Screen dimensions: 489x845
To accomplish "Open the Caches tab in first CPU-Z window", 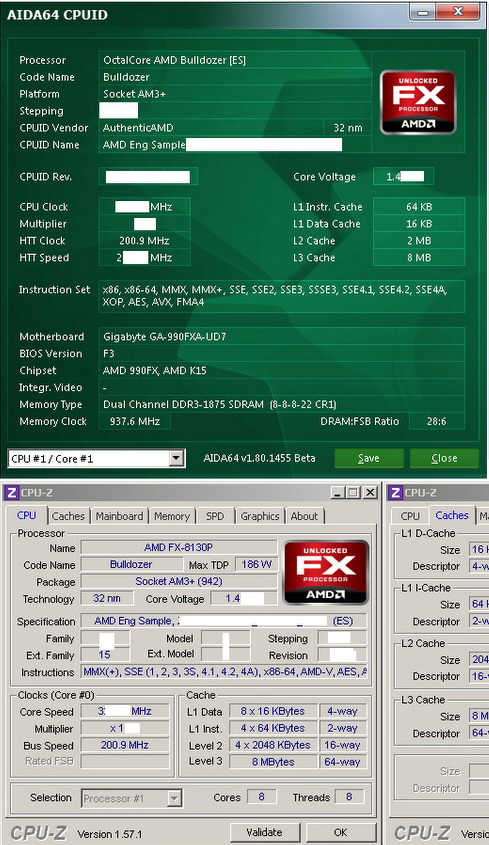I will [68, 516].
